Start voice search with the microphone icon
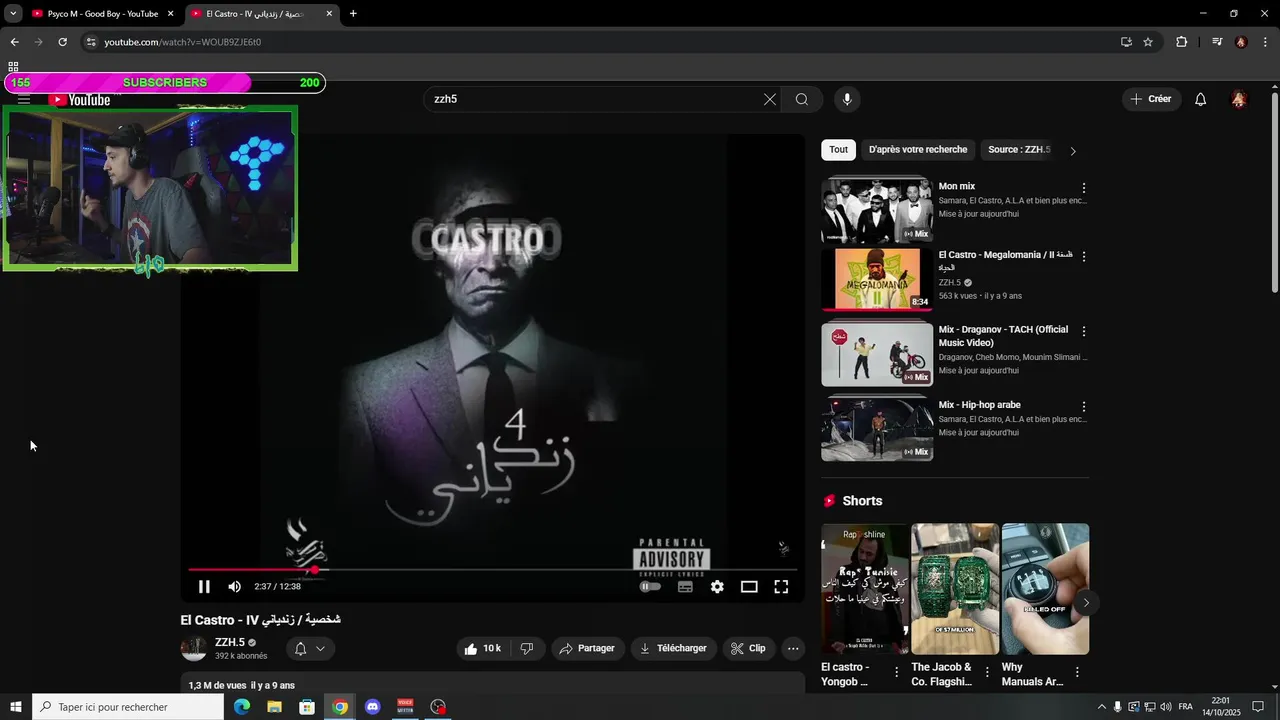The height and width of the screenshot is (720, 1280). click(x=847, y=99)
